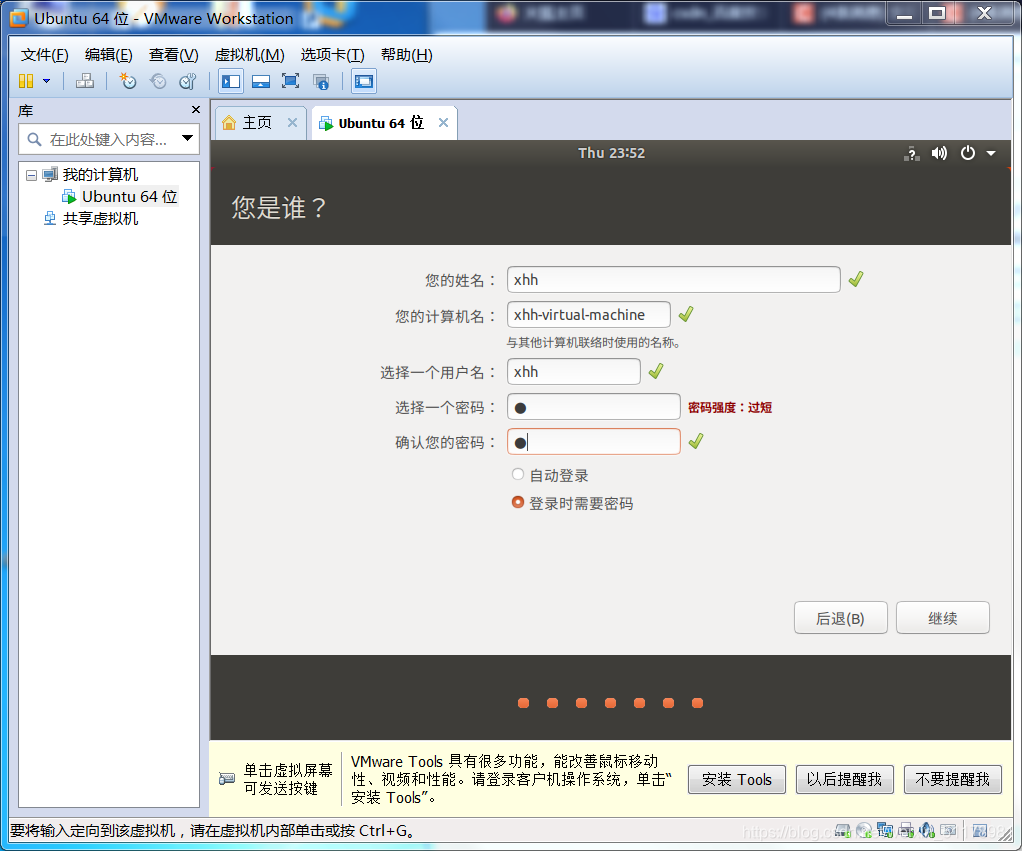Click the keyboard hint icon in Tools banner
This screenshot has height=851, width=1022.
click(x=227, y=779)
